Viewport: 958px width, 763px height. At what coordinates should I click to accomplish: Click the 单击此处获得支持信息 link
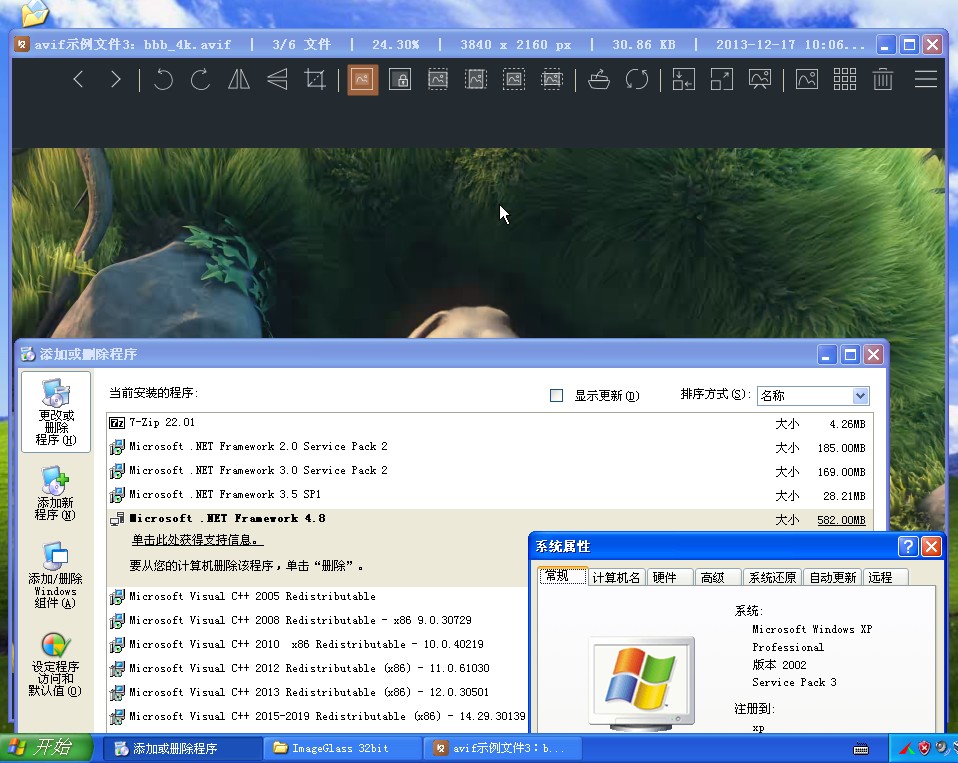[197, 540]
